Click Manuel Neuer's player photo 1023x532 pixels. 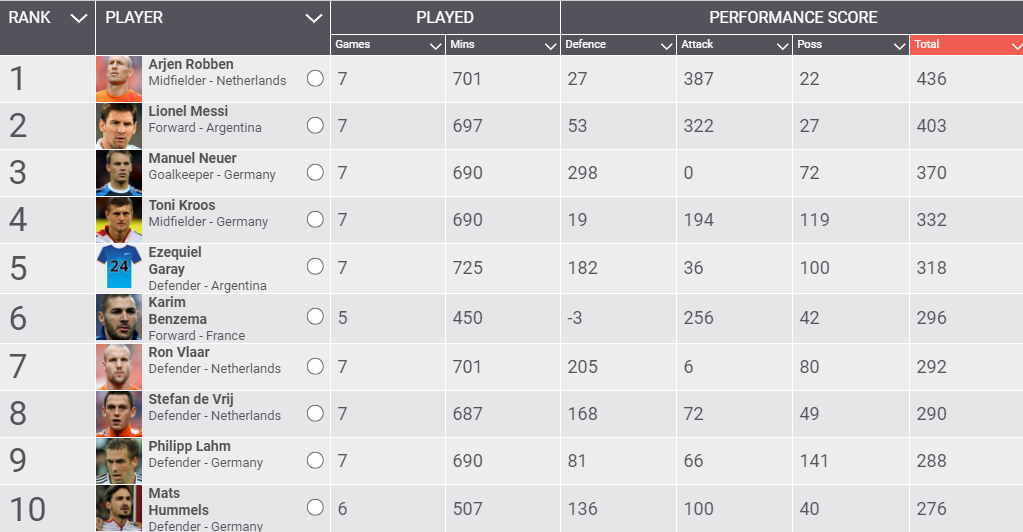pyautogui.click(x=119, y=173)
